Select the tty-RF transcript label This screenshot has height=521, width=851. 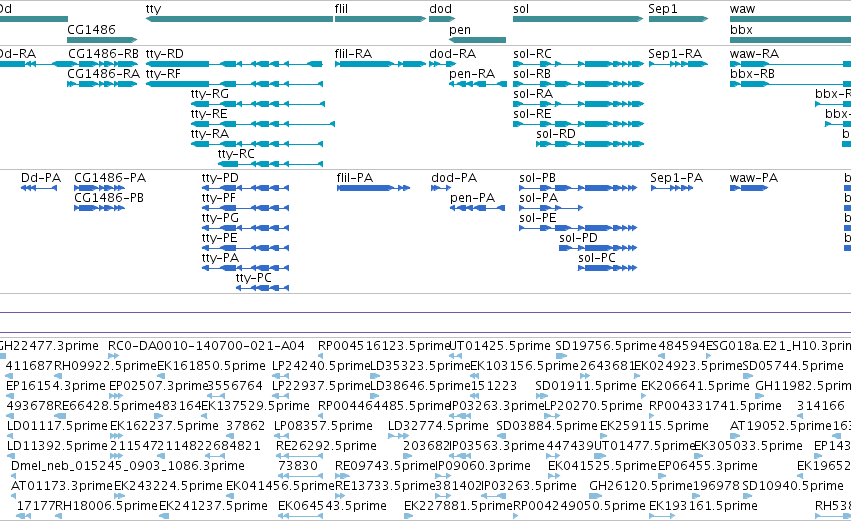click(x=163, y=74)
